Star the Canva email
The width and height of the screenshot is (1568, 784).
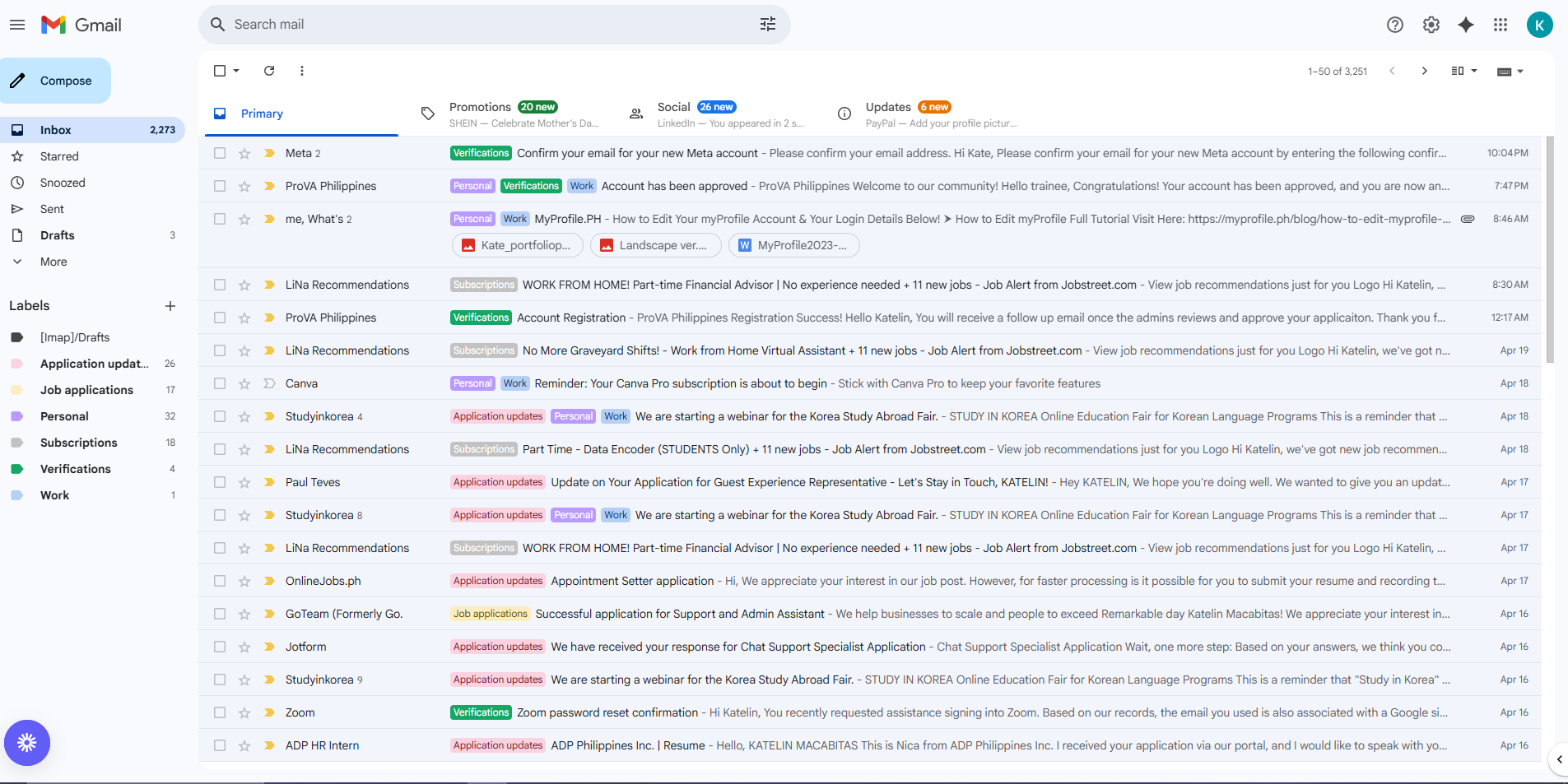pos(244,383)
